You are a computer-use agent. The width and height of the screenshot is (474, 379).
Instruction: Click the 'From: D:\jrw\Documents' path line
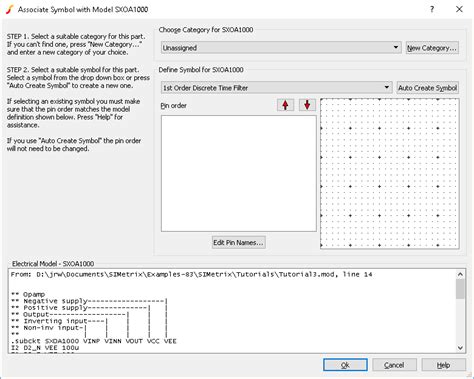pos(191,274)
